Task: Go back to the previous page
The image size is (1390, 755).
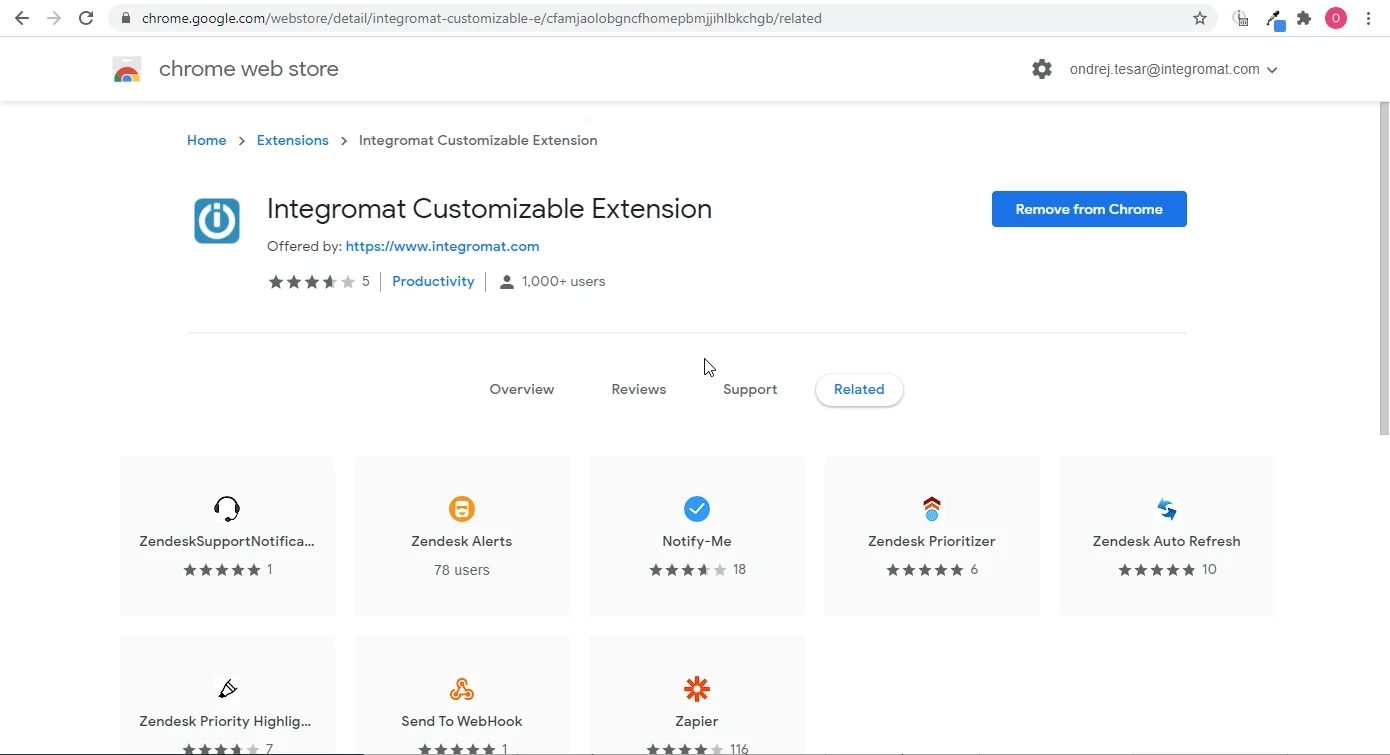Action: pyautogui.click(x=22, y=18)
